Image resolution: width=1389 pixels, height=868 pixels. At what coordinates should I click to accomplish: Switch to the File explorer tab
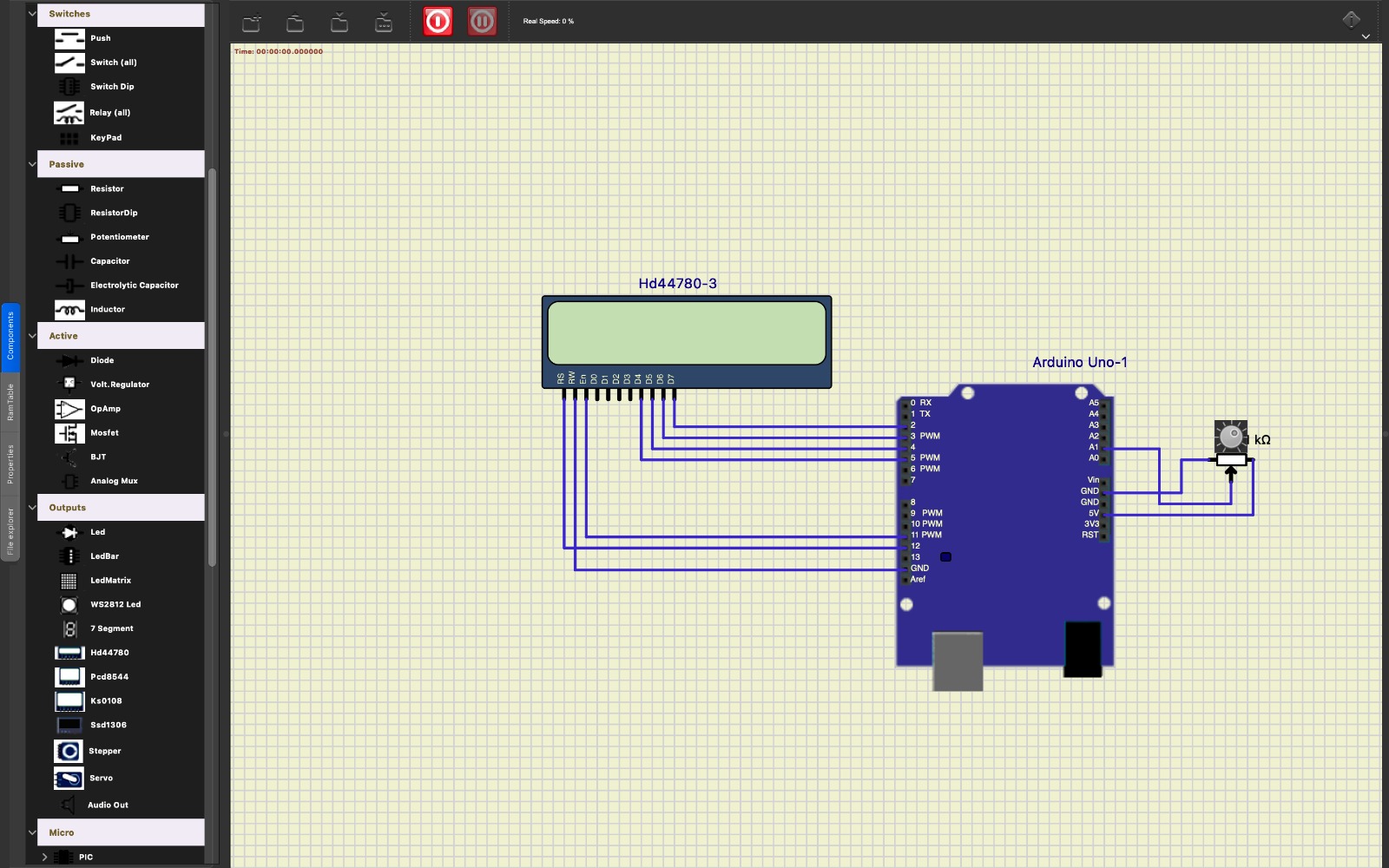tap(11, 521)
